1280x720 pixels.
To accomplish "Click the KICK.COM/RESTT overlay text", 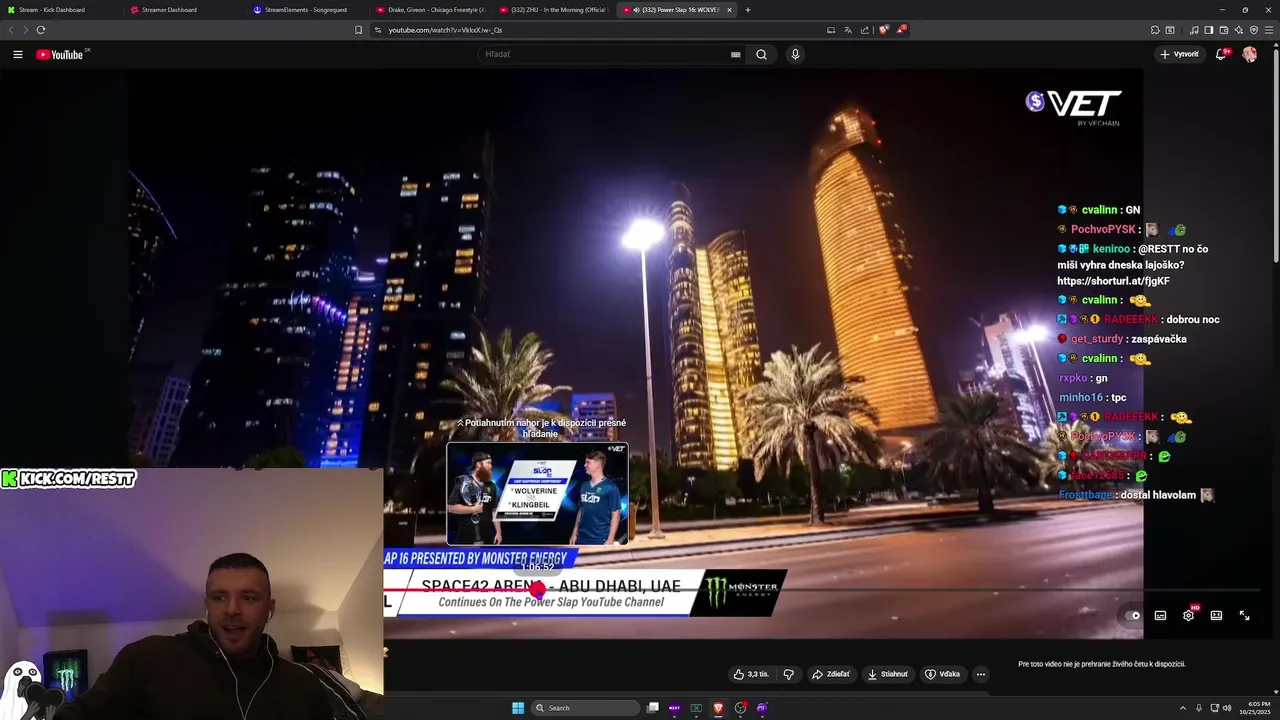I will coord(68,479).
